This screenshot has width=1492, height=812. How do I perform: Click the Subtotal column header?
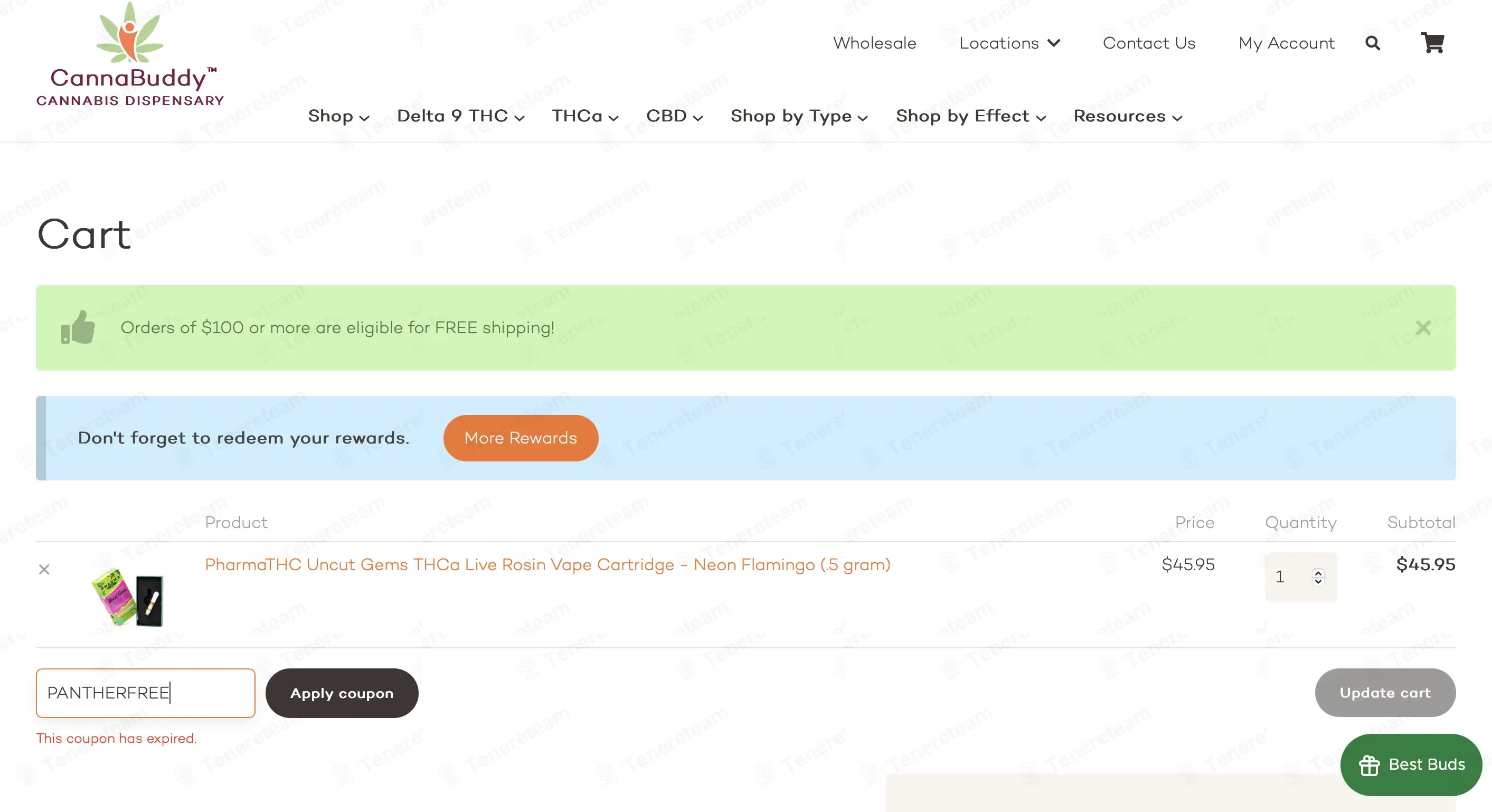point(1421,522)
